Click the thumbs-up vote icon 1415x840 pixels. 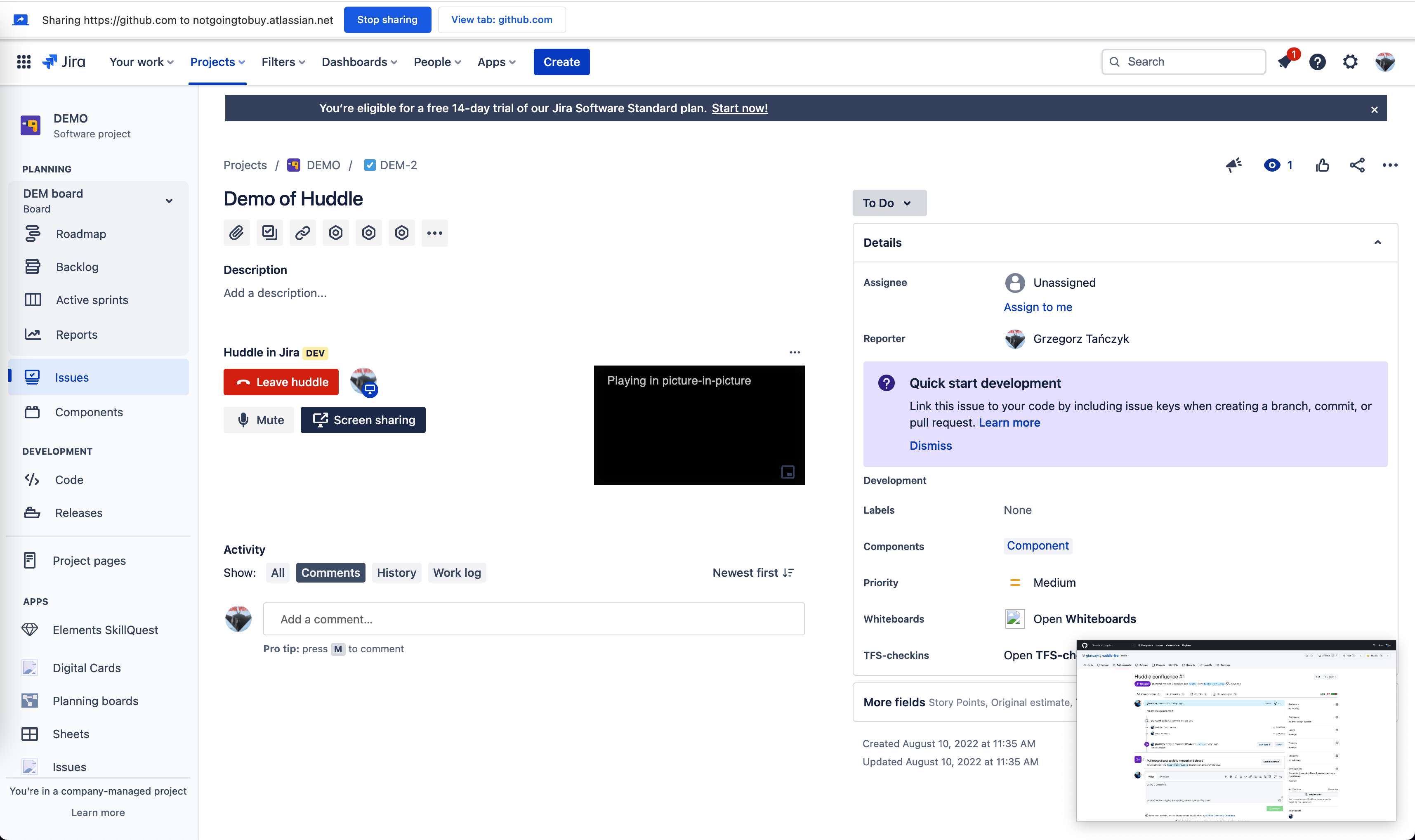(1322, 165)
